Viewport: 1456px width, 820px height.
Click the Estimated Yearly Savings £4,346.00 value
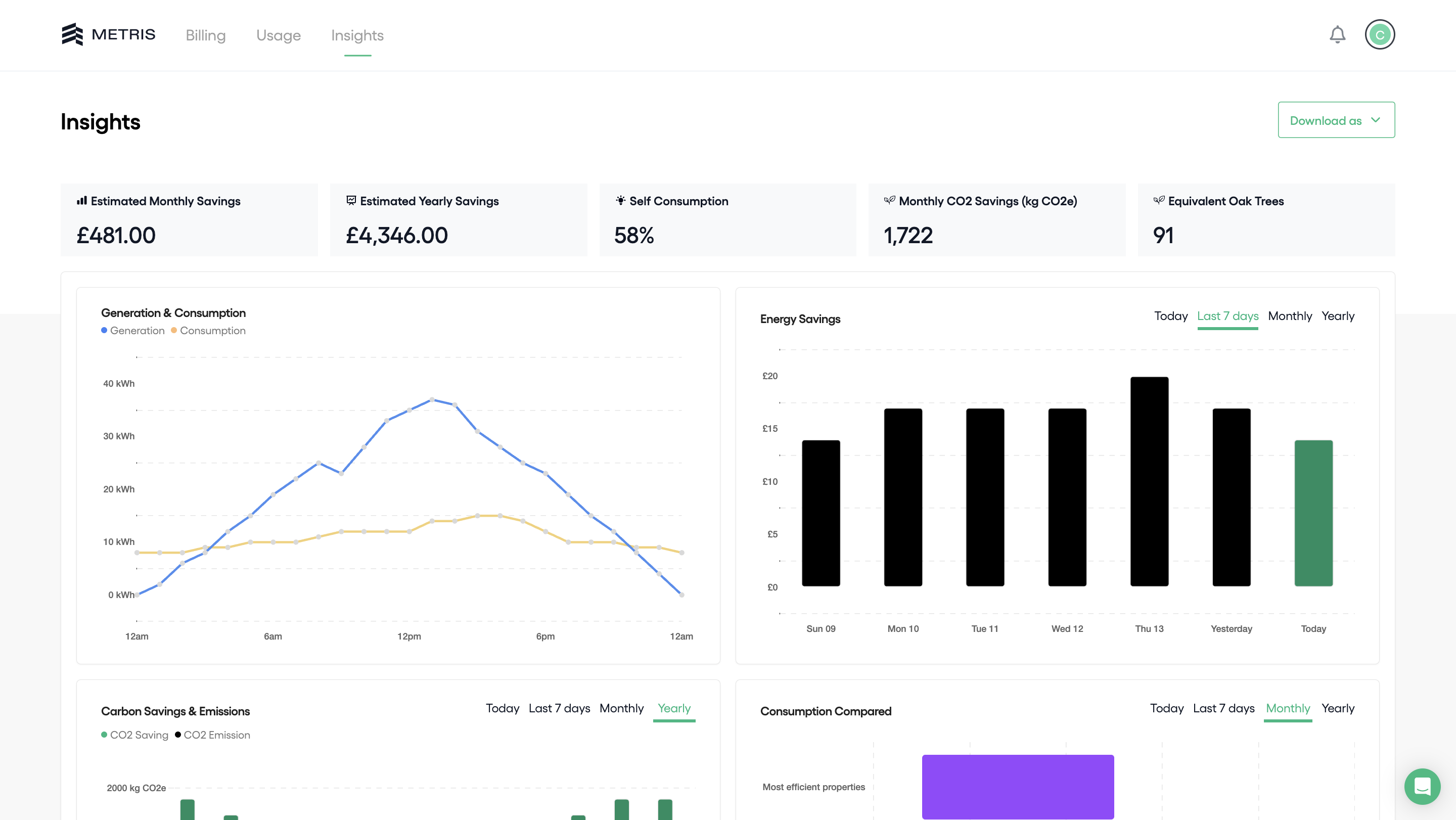397,235
